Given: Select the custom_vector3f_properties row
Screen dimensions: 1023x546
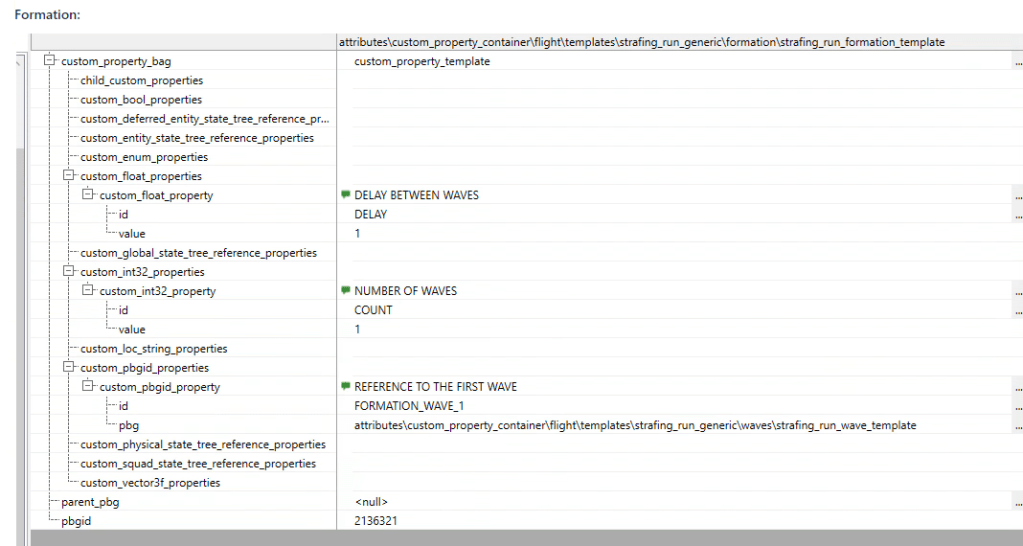Looking at the screenshot, I should pos(150,483).
